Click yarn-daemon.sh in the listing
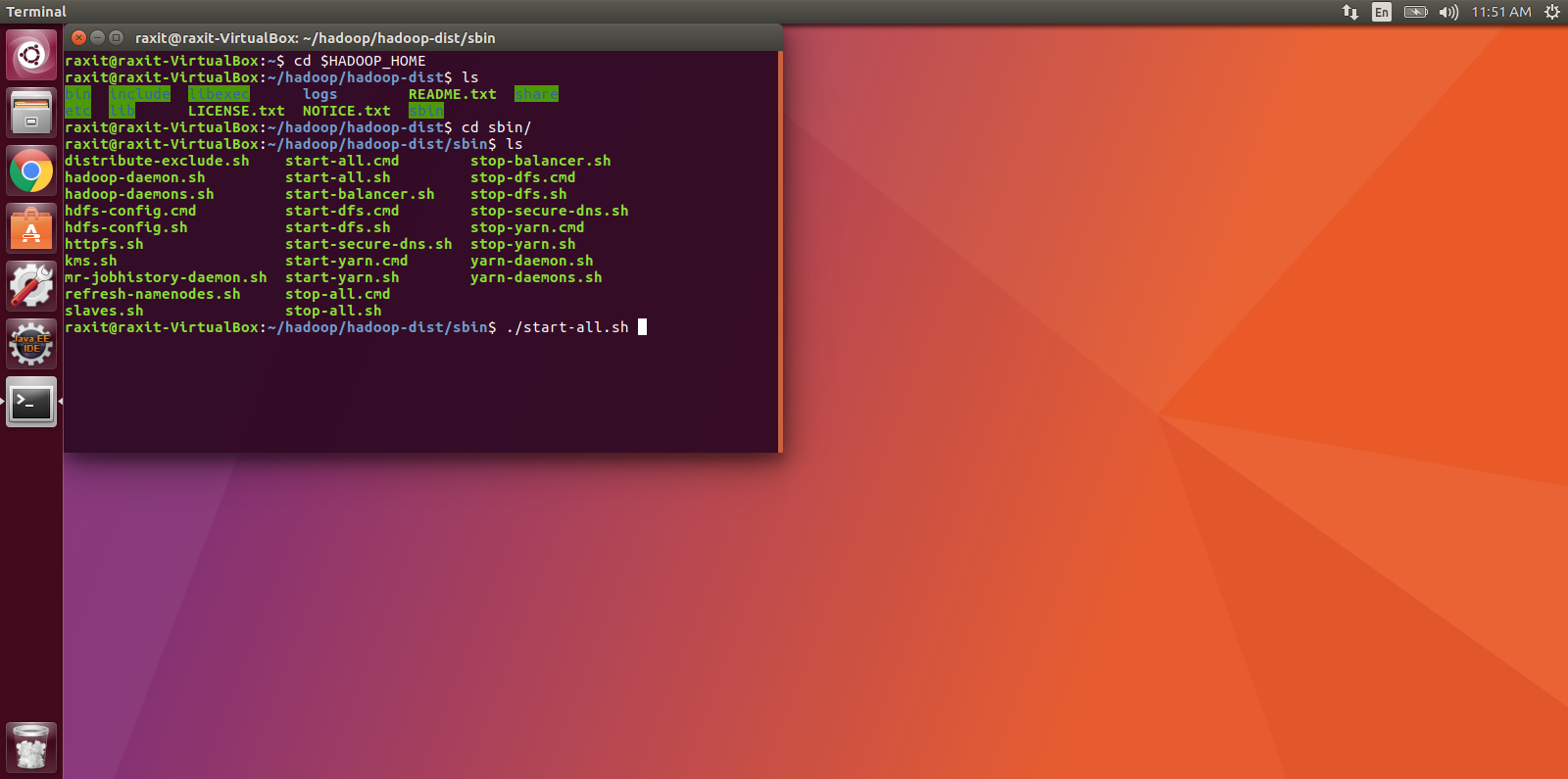Viewport: 1568px width, 779px height. click(532, 261)
